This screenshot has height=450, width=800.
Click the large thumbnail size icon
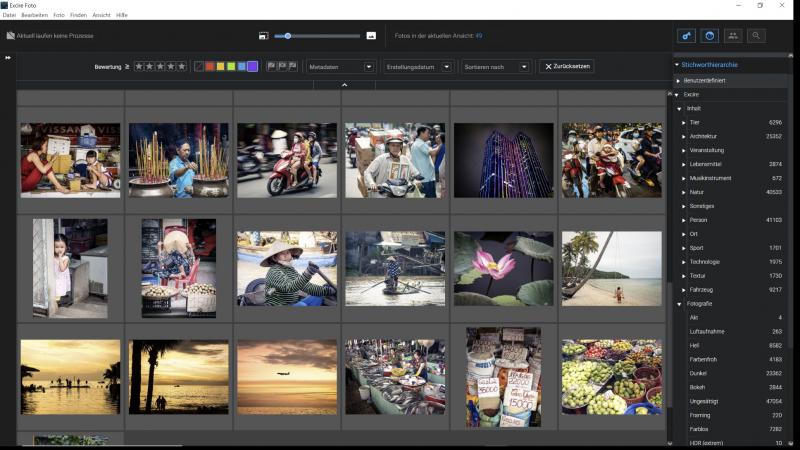tap(371, 35)
